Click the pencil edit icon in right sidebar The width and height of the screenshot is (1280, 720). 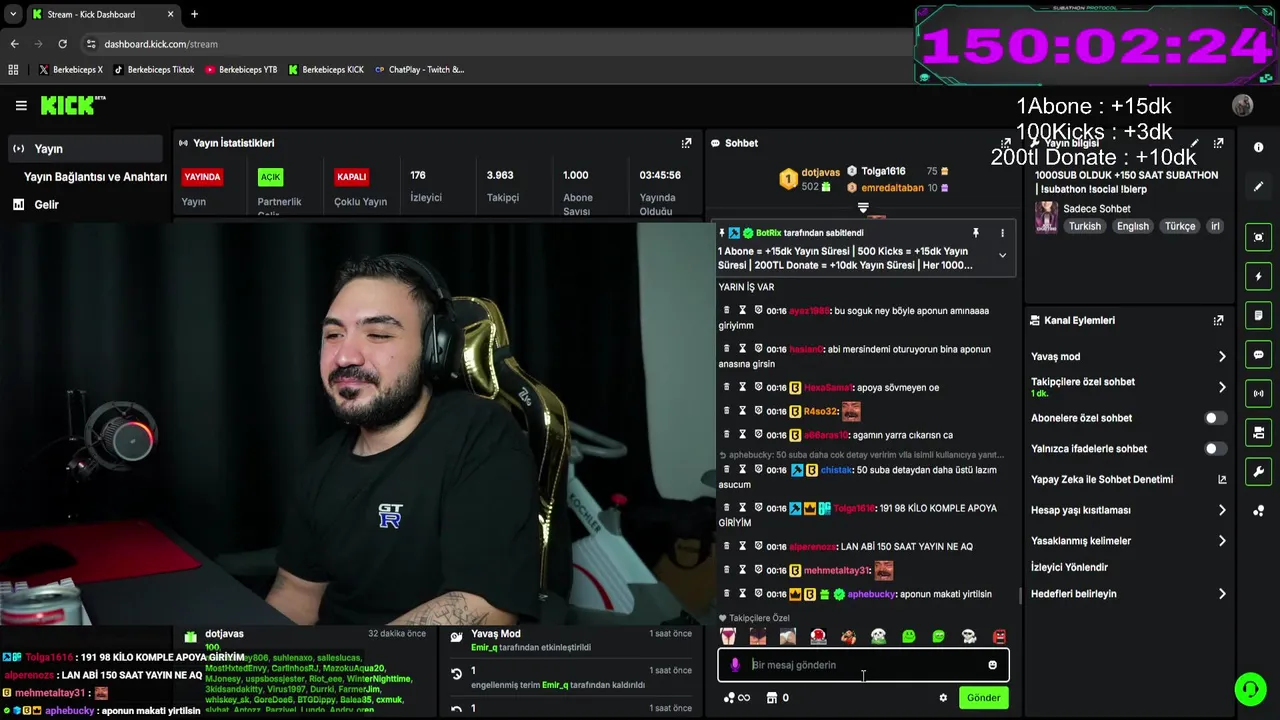1258,186
